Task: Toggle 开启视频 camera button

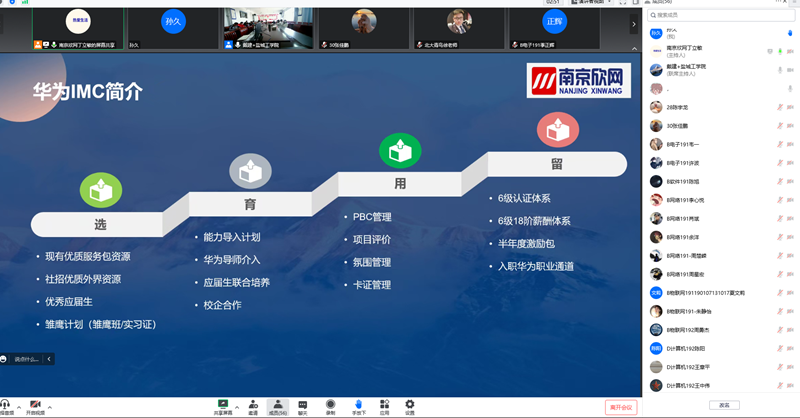Action: click(35, 404)
